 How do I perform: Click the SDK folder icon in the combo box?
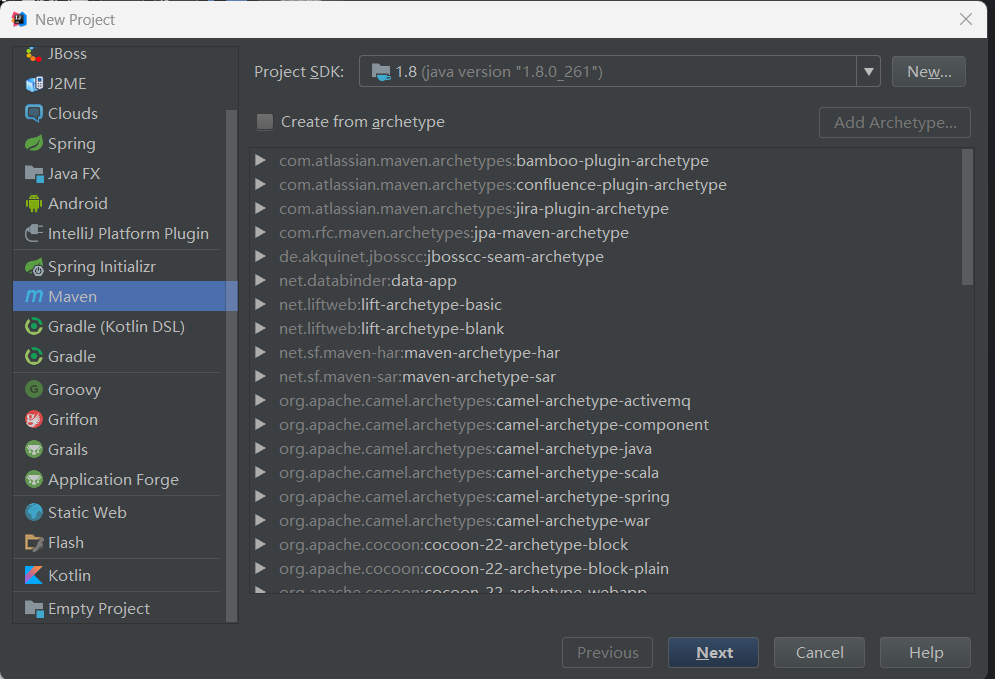tap(381, 72)
